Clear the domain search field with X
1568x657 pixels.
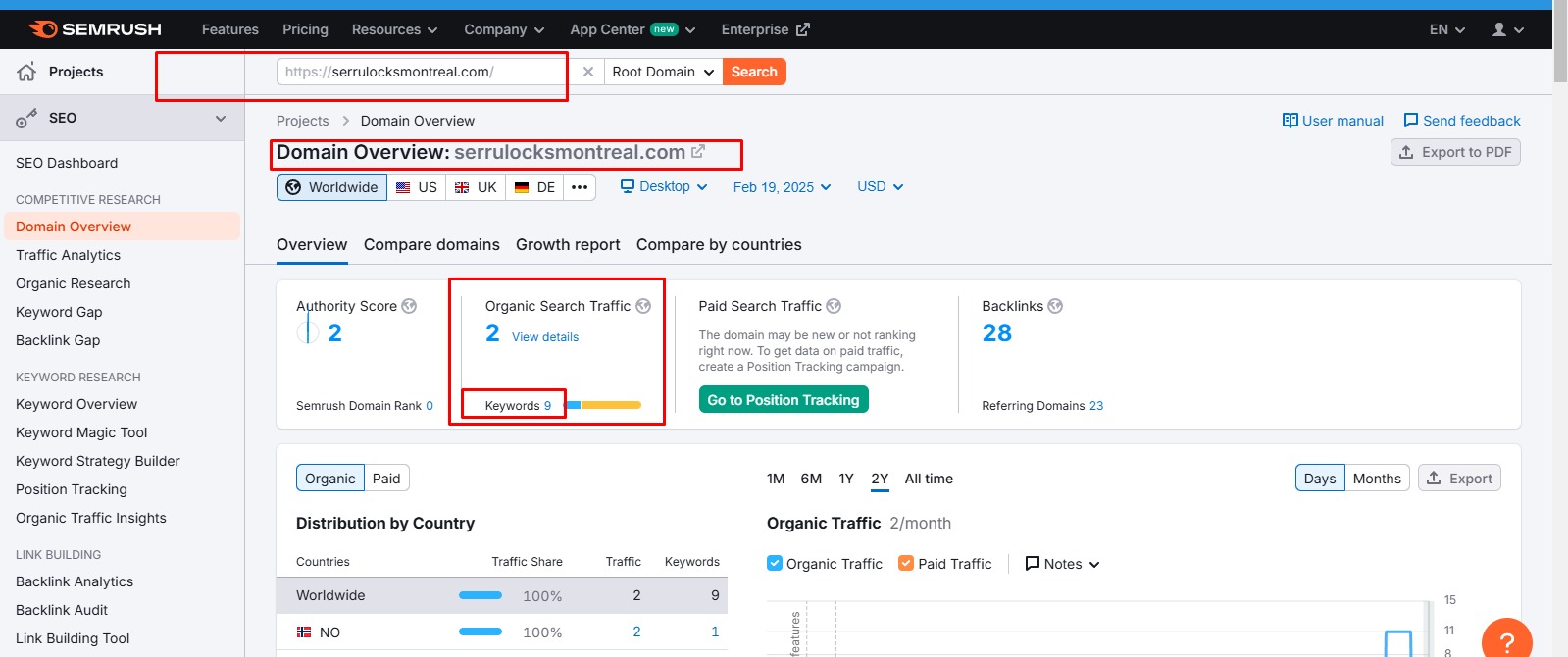click(587, 72)
